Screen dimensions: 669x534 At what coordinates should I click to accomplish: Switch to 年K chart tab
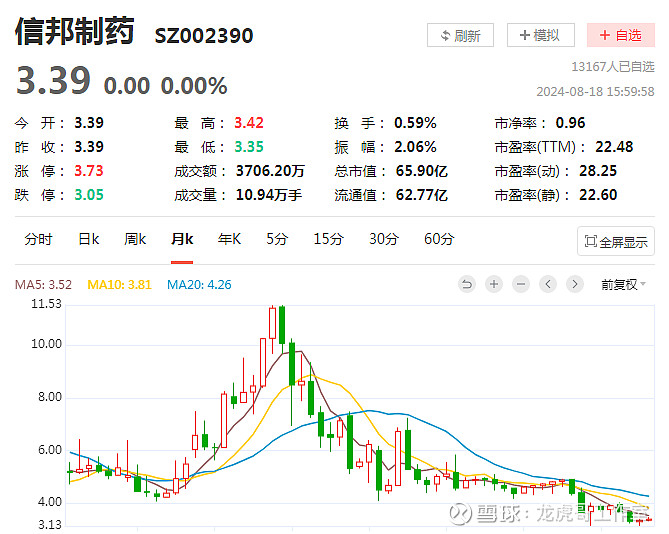pyautogui.click(x=229, y=239)
